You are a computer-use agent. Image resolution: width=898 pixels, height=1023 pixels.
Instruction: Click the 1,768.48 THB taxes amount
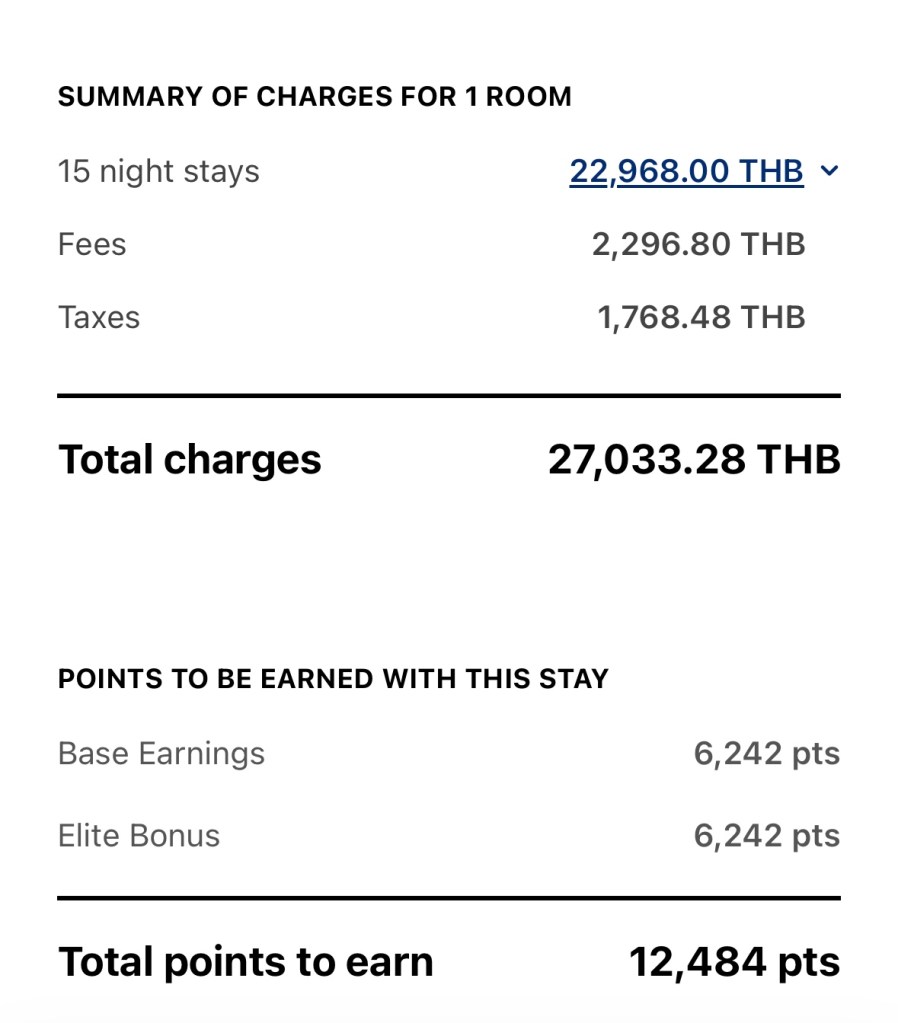[x=701, y=317]
